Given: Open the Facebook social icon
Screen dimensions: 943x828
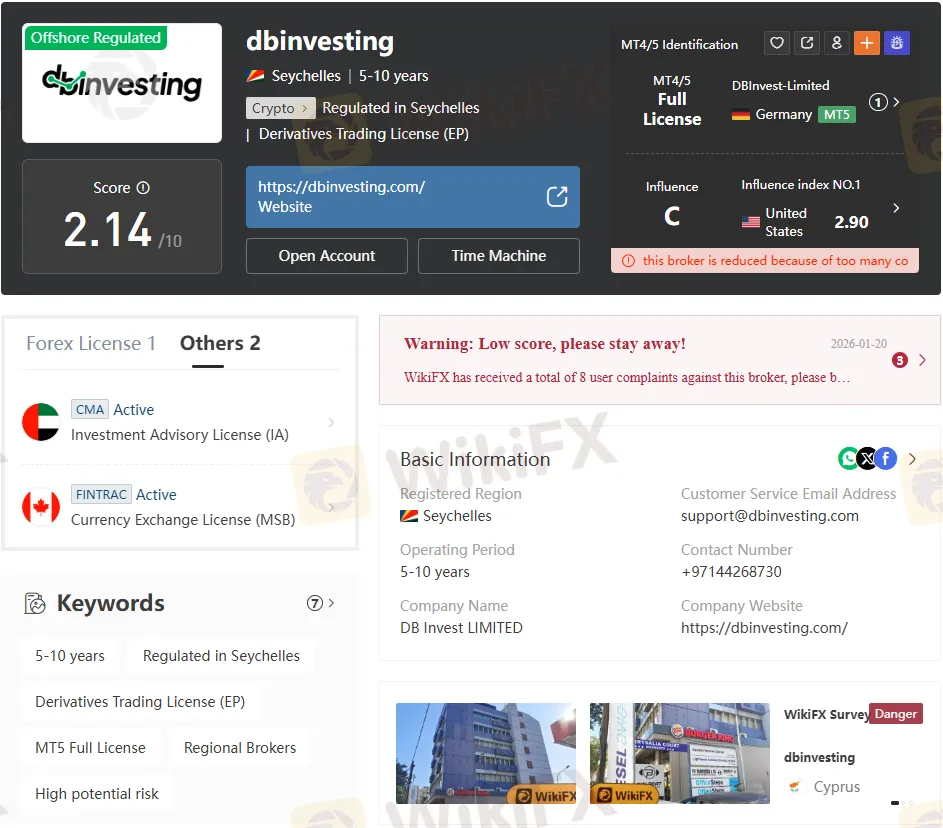Looking at the screenshot, I should coord(886,458).
